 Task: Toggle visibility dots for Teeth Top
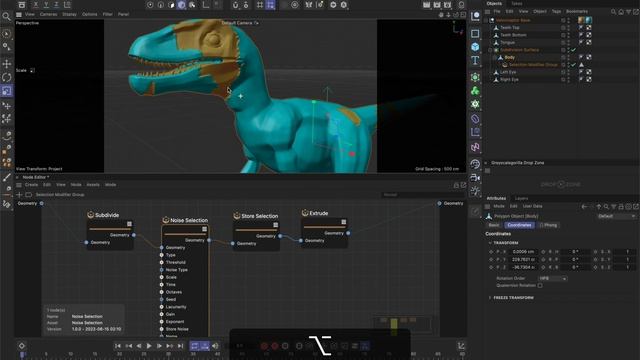click(x=568, y=28)
